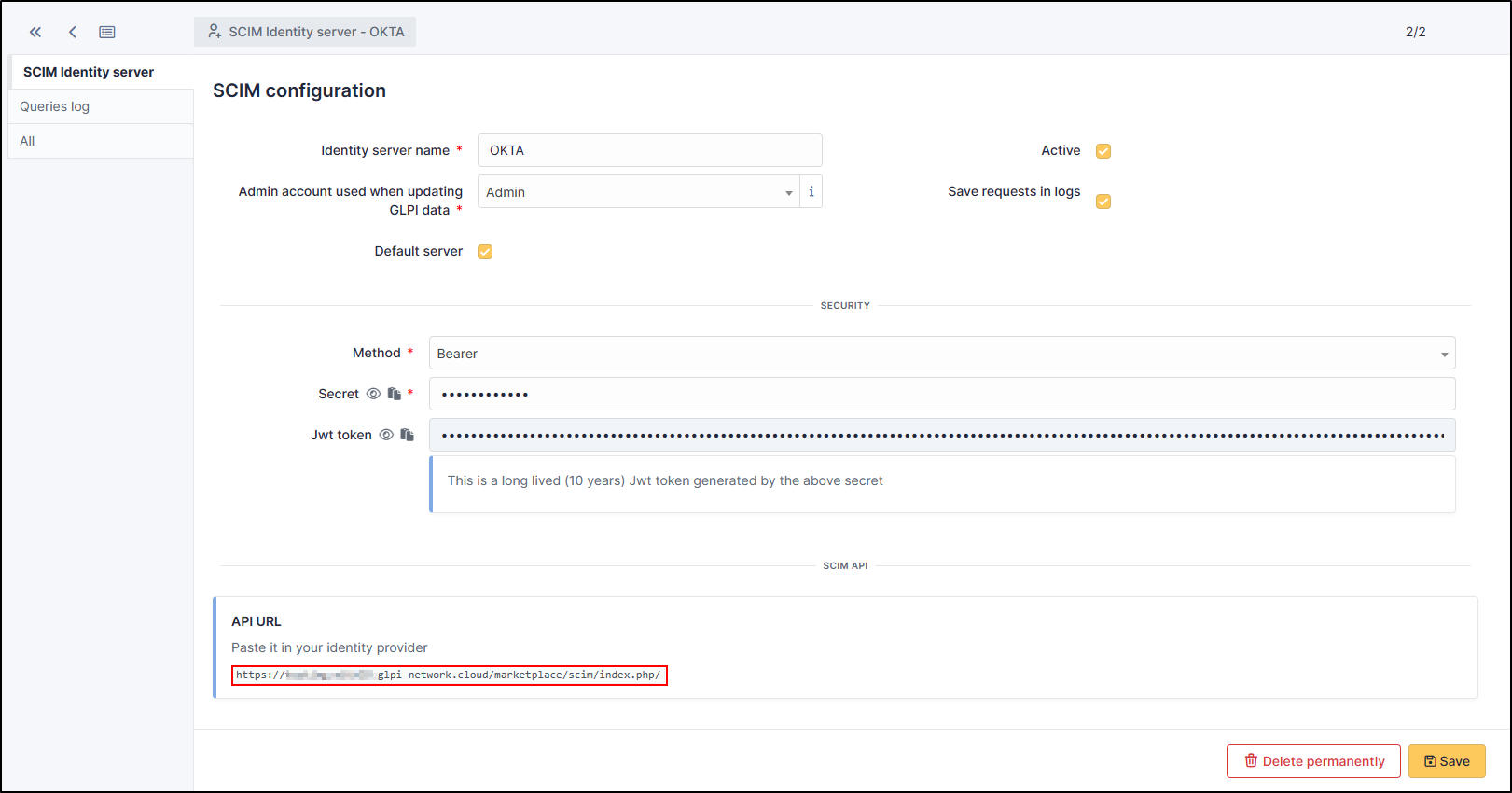
Task: Toggle the Default server checkbox
Action: point(485,252)
